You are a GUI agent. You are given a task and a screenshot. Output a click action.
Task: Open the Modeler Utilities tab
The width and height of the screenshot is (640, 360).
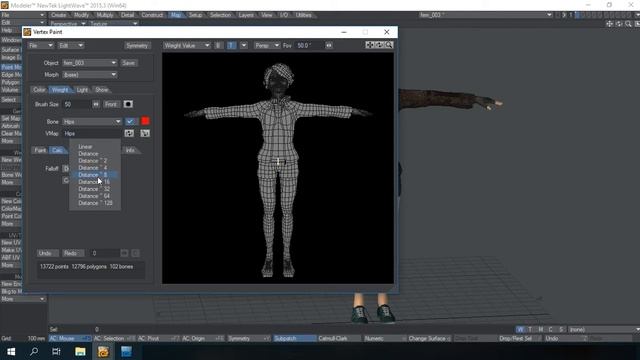pos(304,15)
